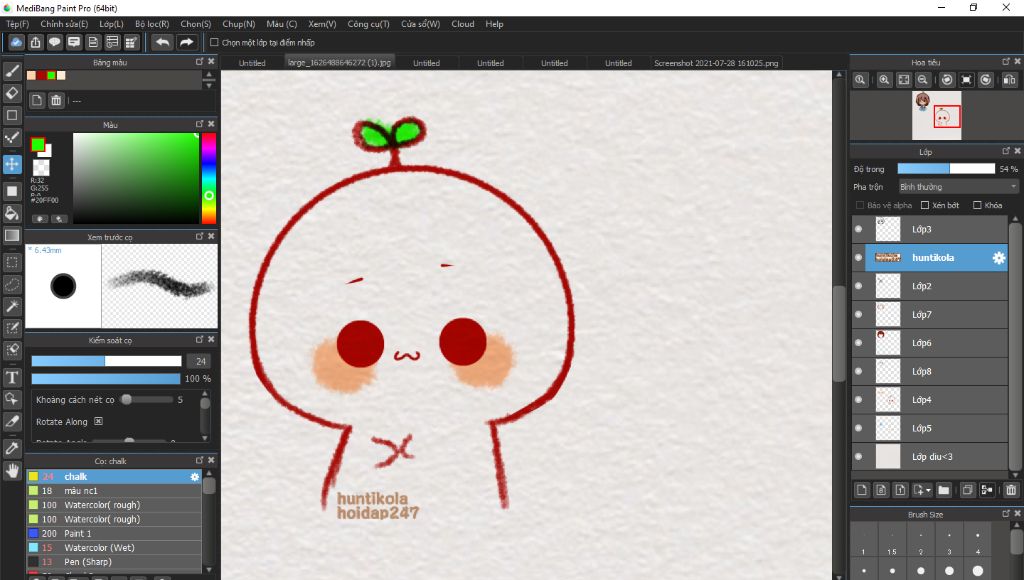Check 'Chọn một lớp tại điểm nhấp' option
Screen dimensions: 1024x580
click(215, 42)
